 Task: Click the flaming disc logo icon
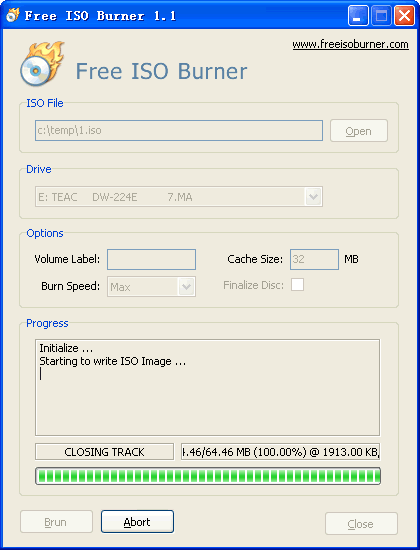coord(42,63)
